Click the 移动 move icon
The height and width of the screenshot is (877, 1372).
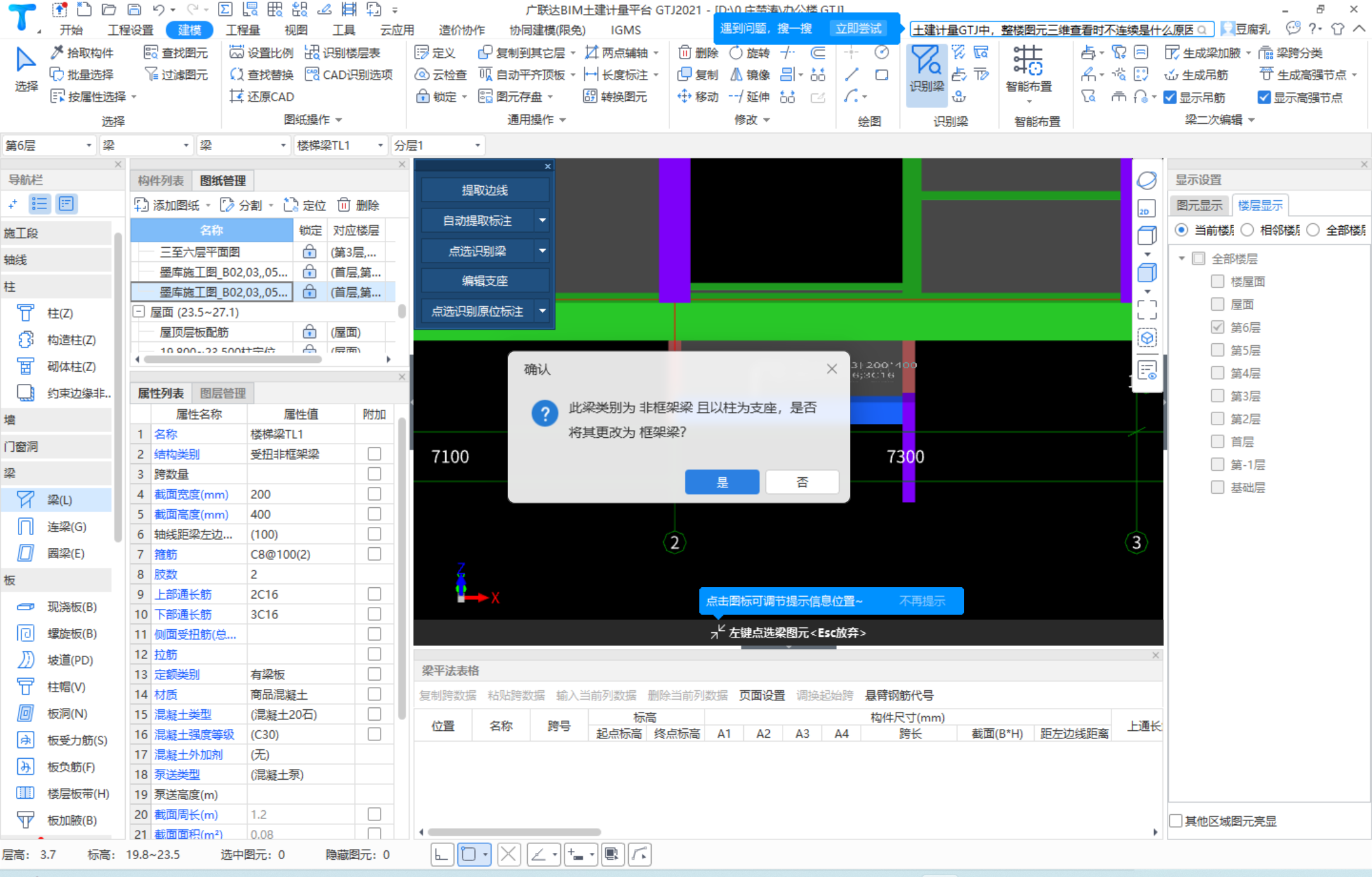click(x=685, y=97)
